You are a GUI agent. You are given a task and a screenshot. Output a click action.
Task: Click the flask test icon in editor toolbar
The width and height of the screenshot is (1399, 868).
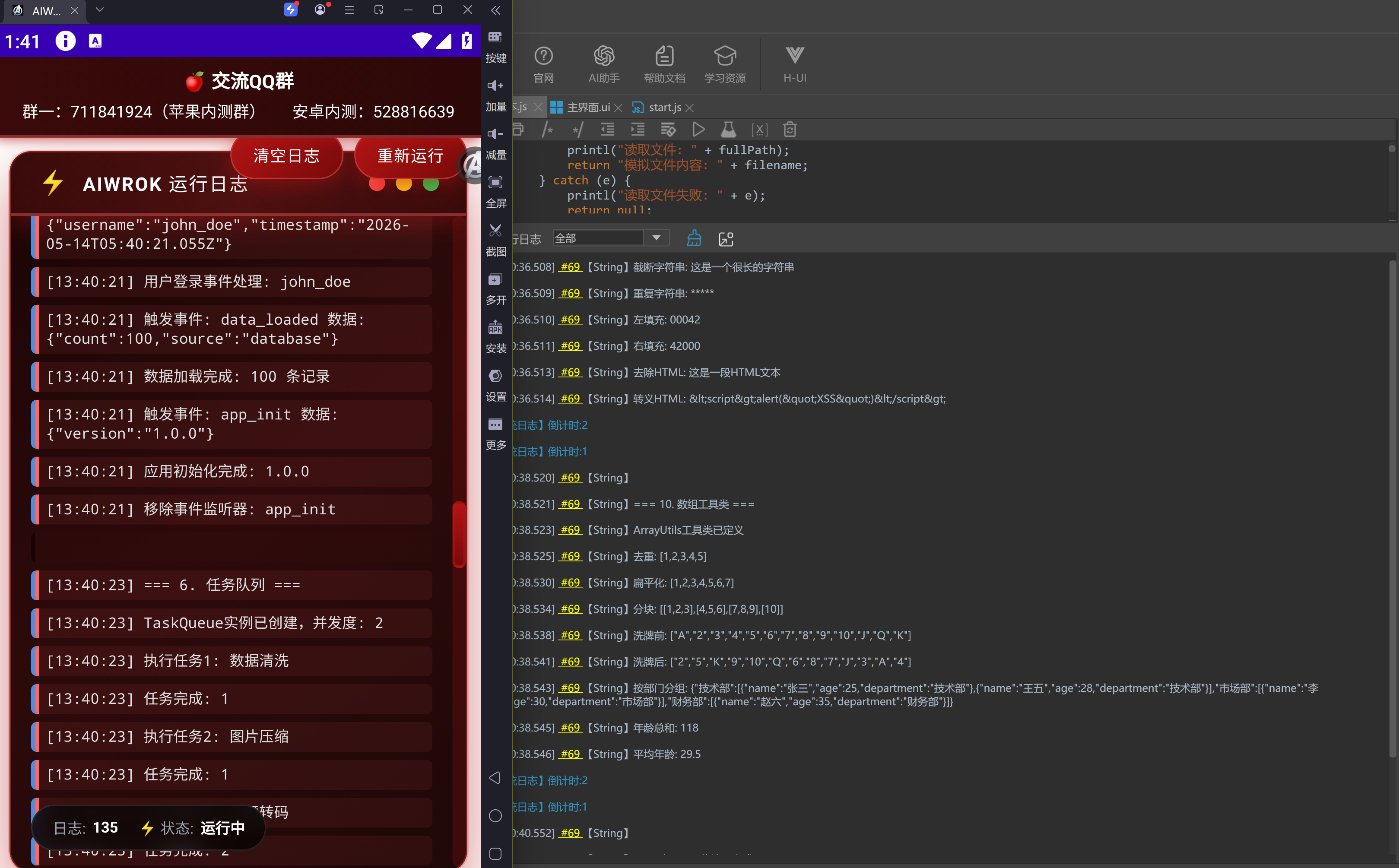coord(729,130)
